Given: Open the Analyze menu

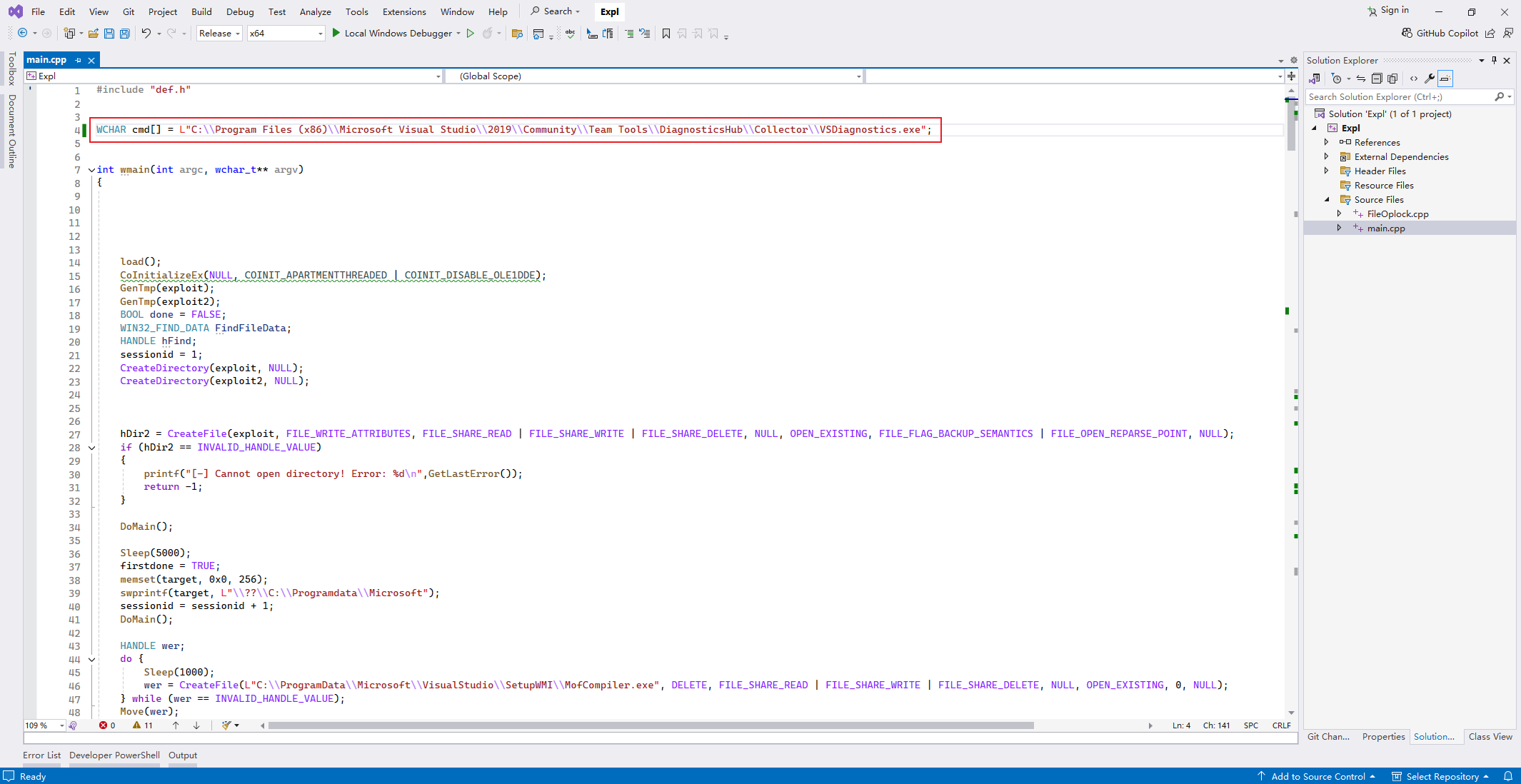Looking at the screenshot, I should click(x=315, y=11).
